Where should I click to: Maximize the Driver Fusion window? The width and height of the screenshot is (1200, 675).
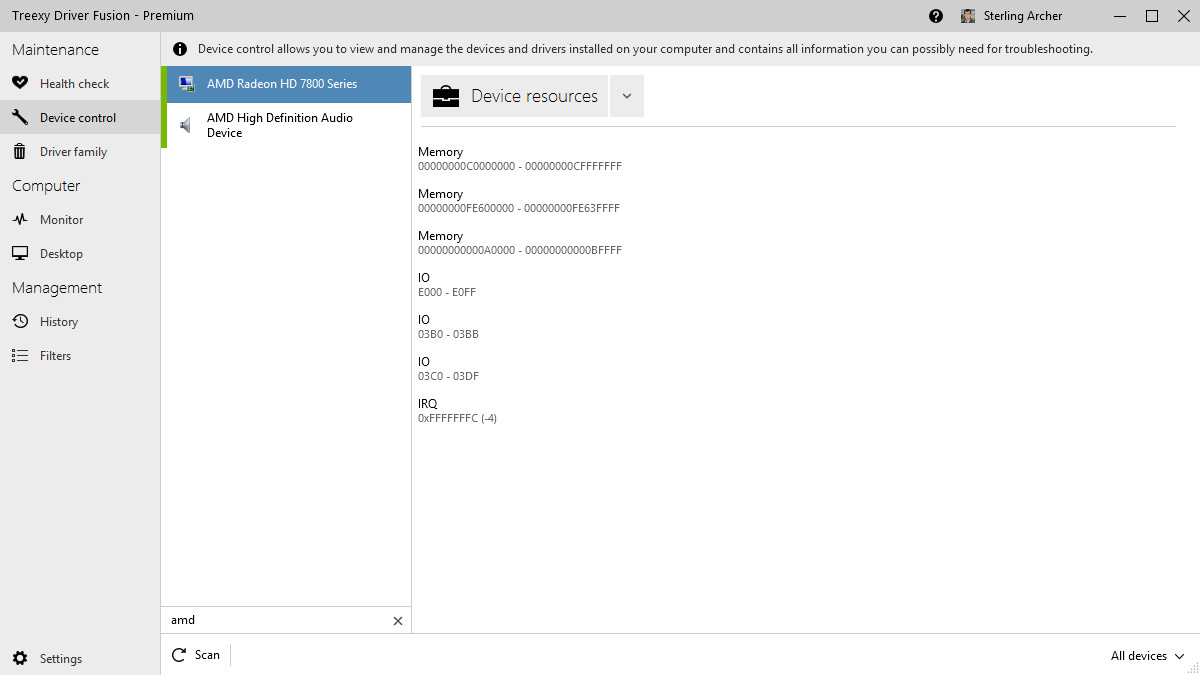coord(1152,16)
